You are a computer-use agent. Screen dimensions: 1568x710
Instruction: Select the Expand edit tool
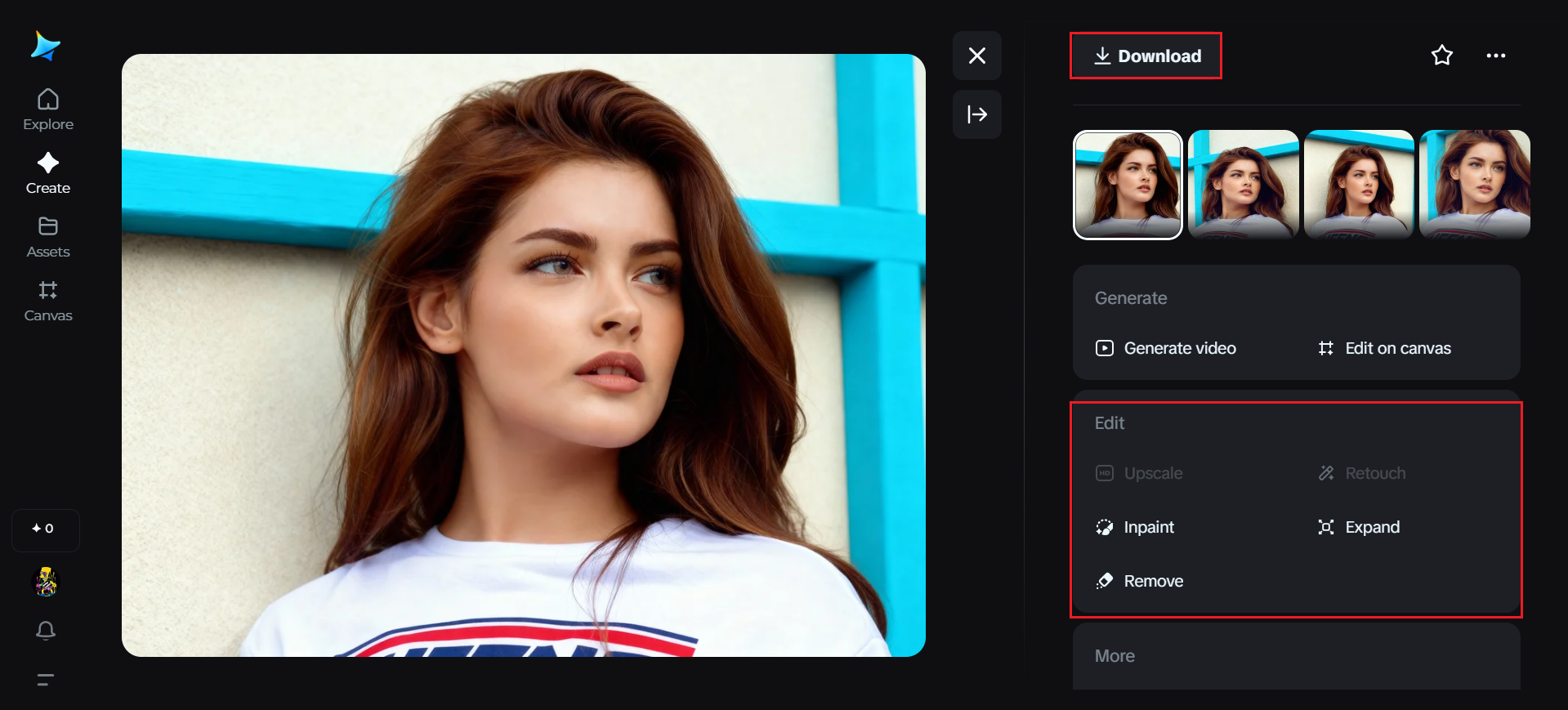(1359, 527)
